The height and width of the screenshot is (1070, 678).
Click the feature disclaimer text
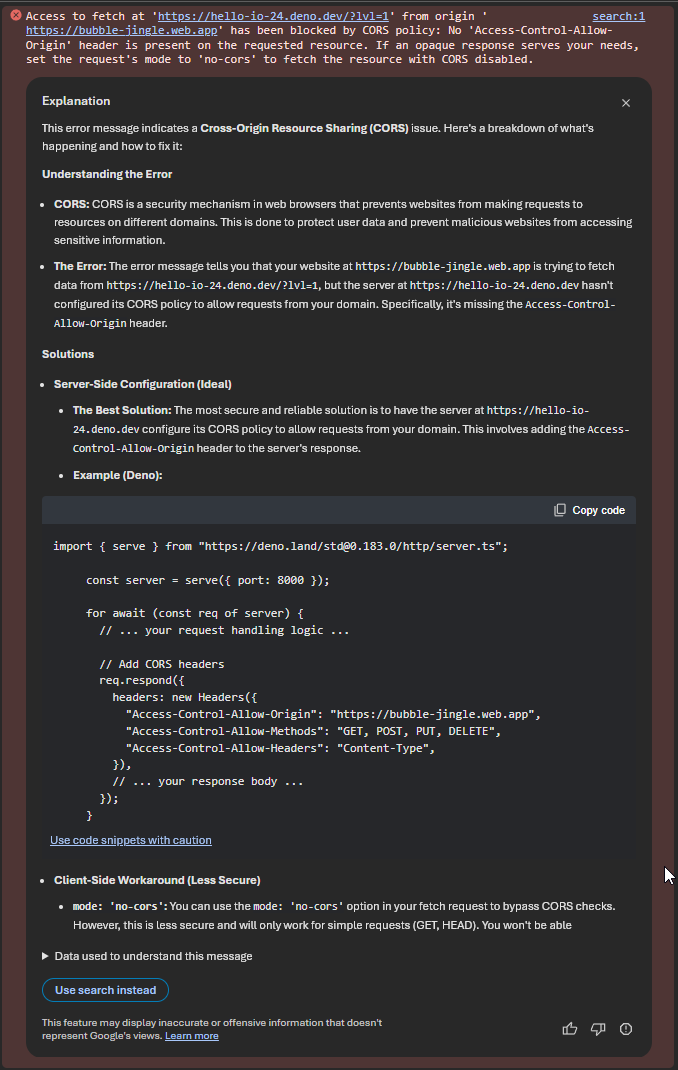[211, 1029]
